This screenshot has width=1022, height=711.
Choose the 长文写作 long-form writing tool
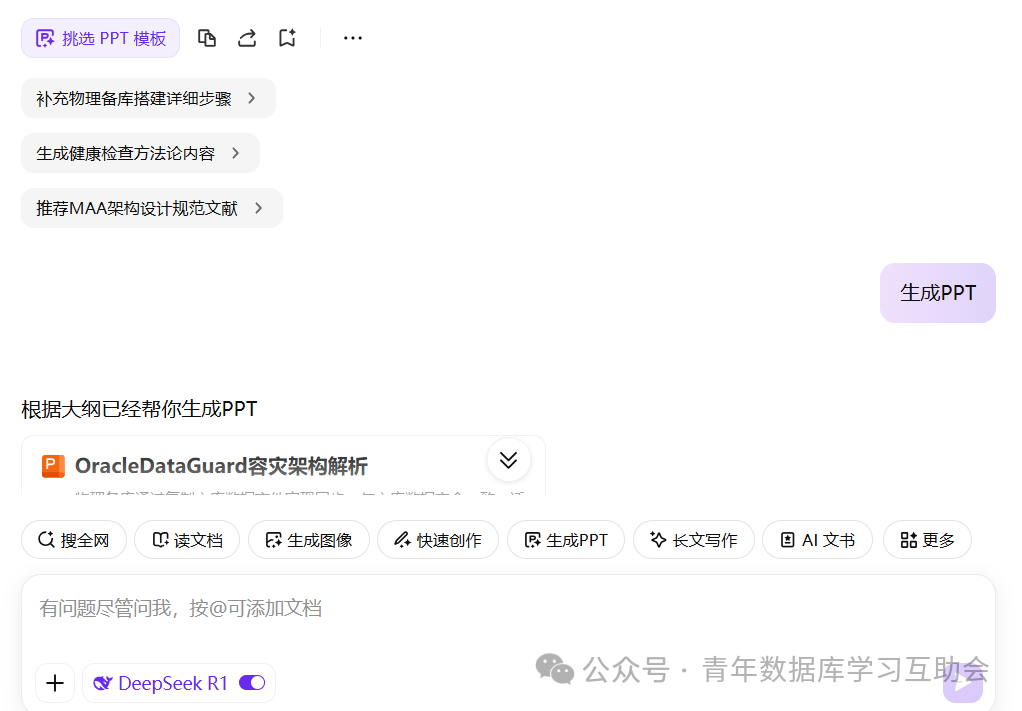694,540
